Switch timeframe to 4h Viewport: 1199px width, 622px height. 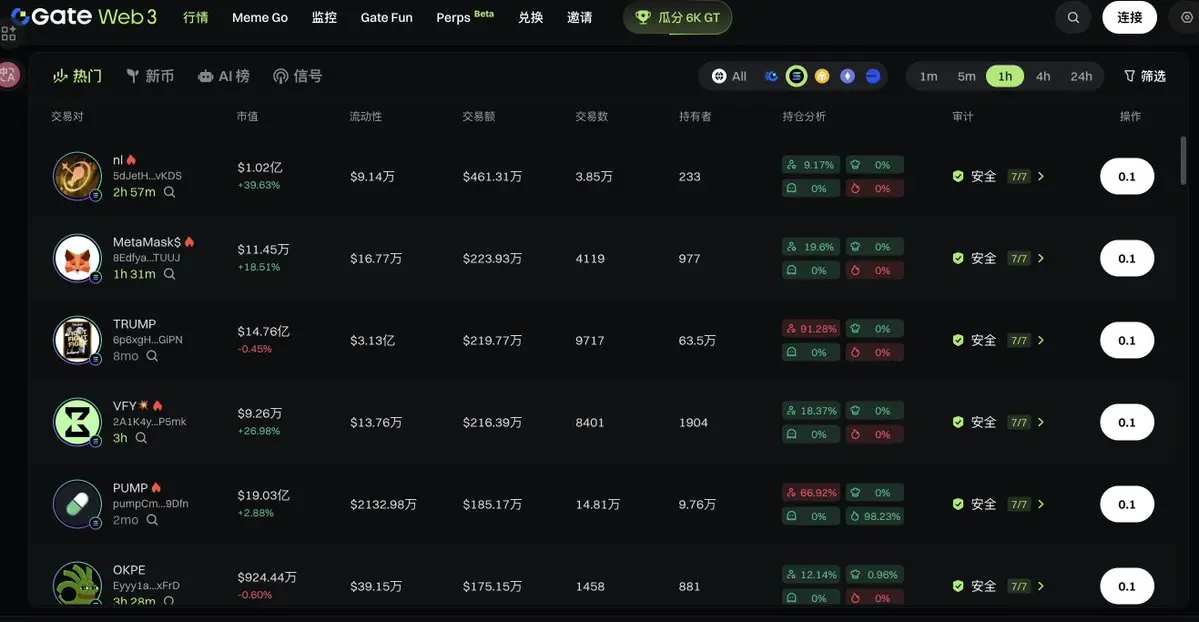[x=1043, y=76]
